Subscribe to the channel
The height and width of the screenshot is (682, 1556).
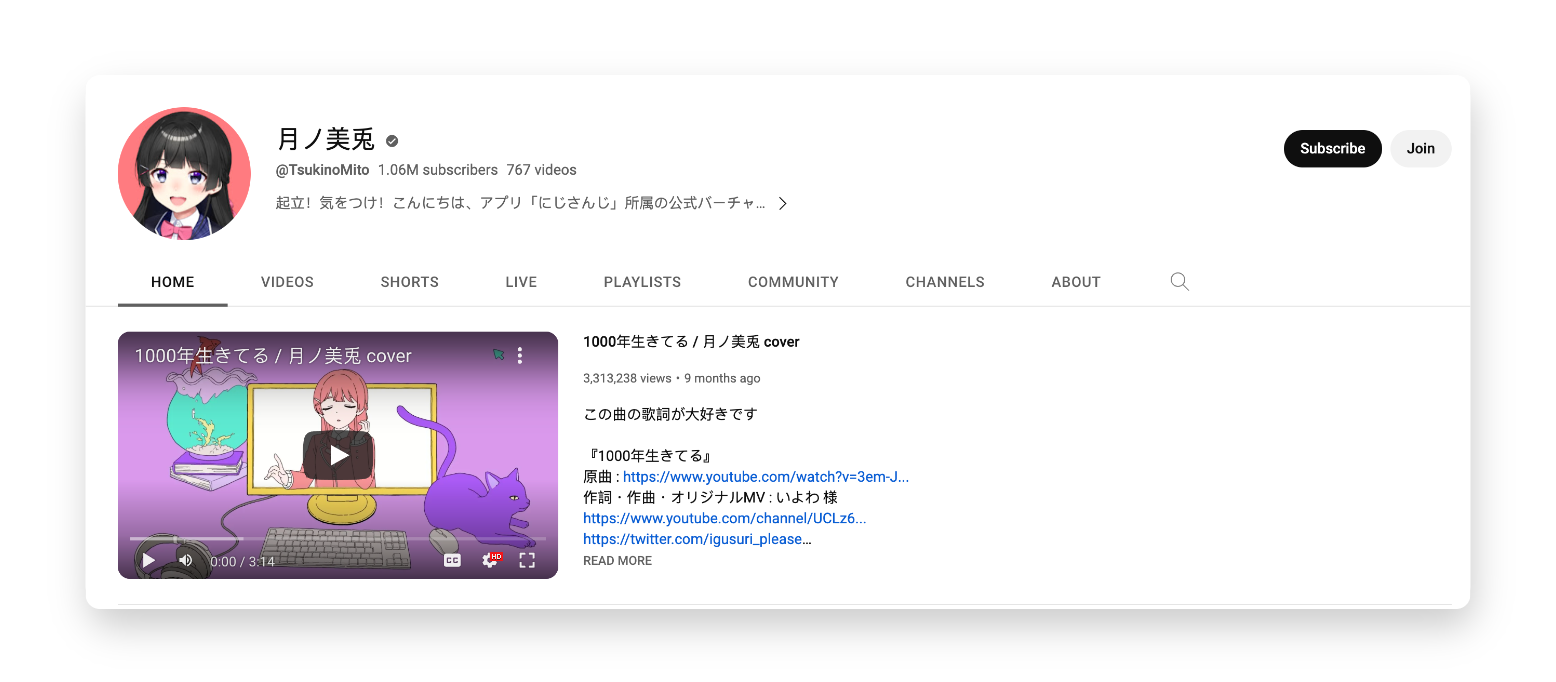tap(1332, 148)
